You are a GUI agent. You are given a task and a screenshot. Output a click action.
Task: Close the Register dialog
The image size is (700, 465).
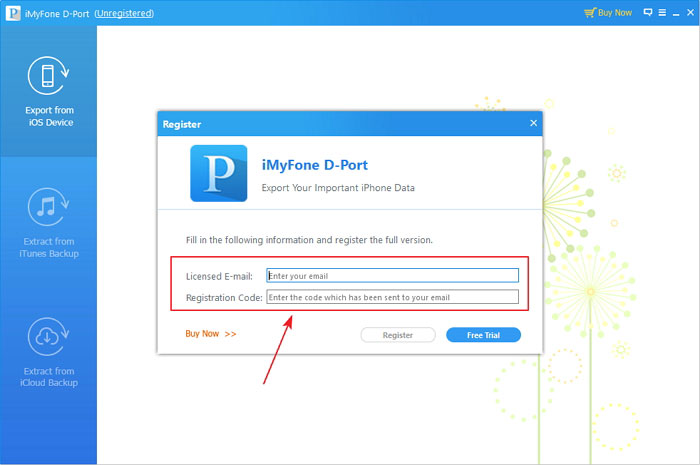(x=533, y=123)
